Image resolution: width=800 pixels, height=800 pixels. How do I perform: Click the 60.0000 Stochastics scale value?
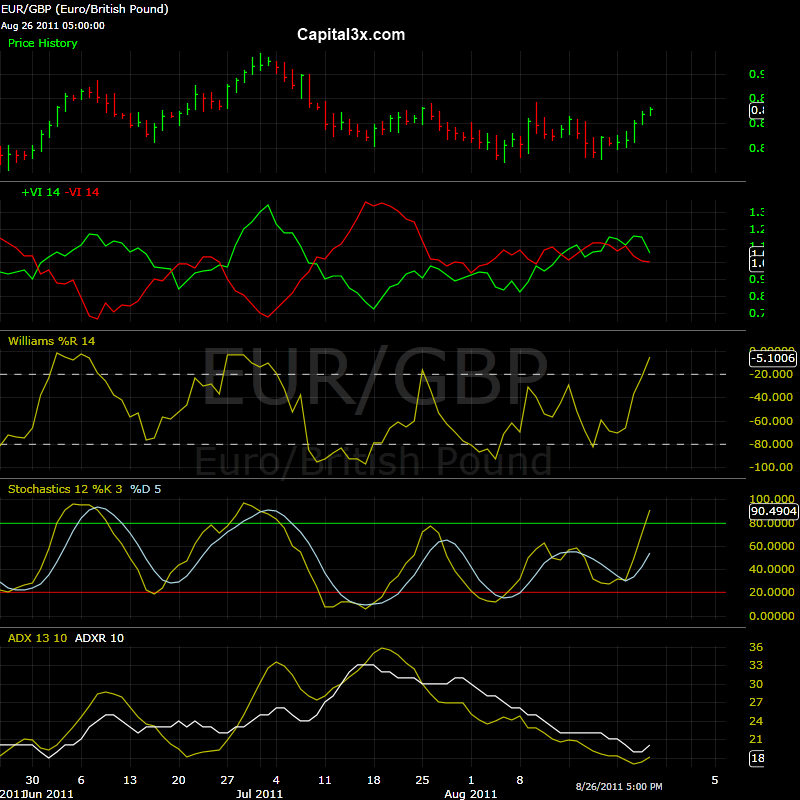(772, 546)
